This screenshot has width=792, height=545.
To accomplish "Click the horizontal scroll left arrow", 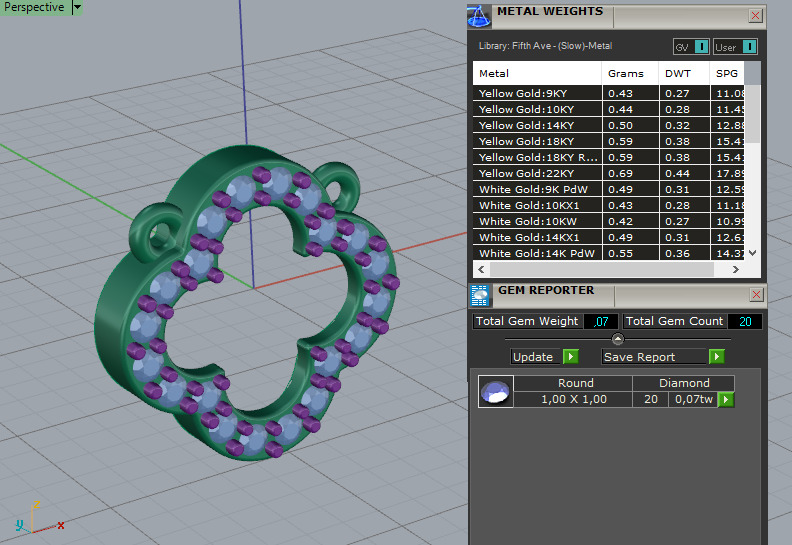I will (x=481, y=270).
